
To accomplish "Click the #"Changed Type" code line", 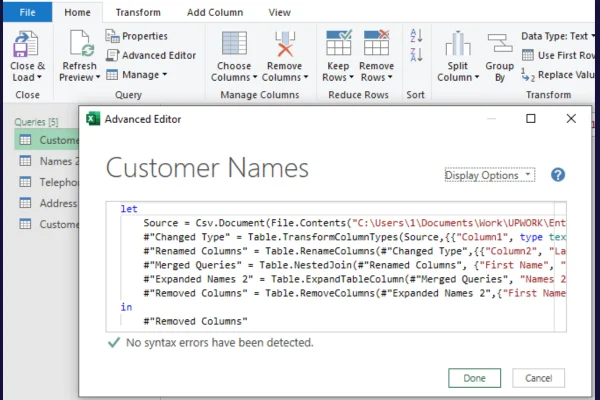I will (x=354, y=237).
